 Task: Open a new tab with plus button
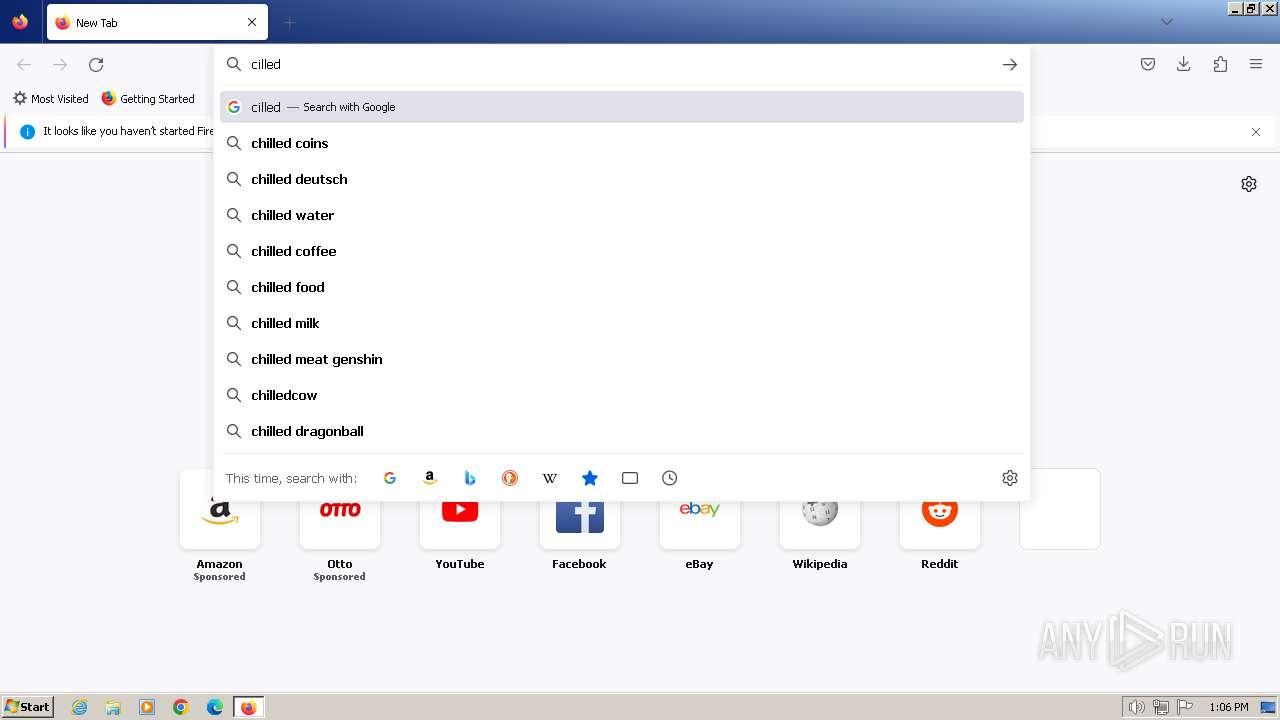click(289, 22)
